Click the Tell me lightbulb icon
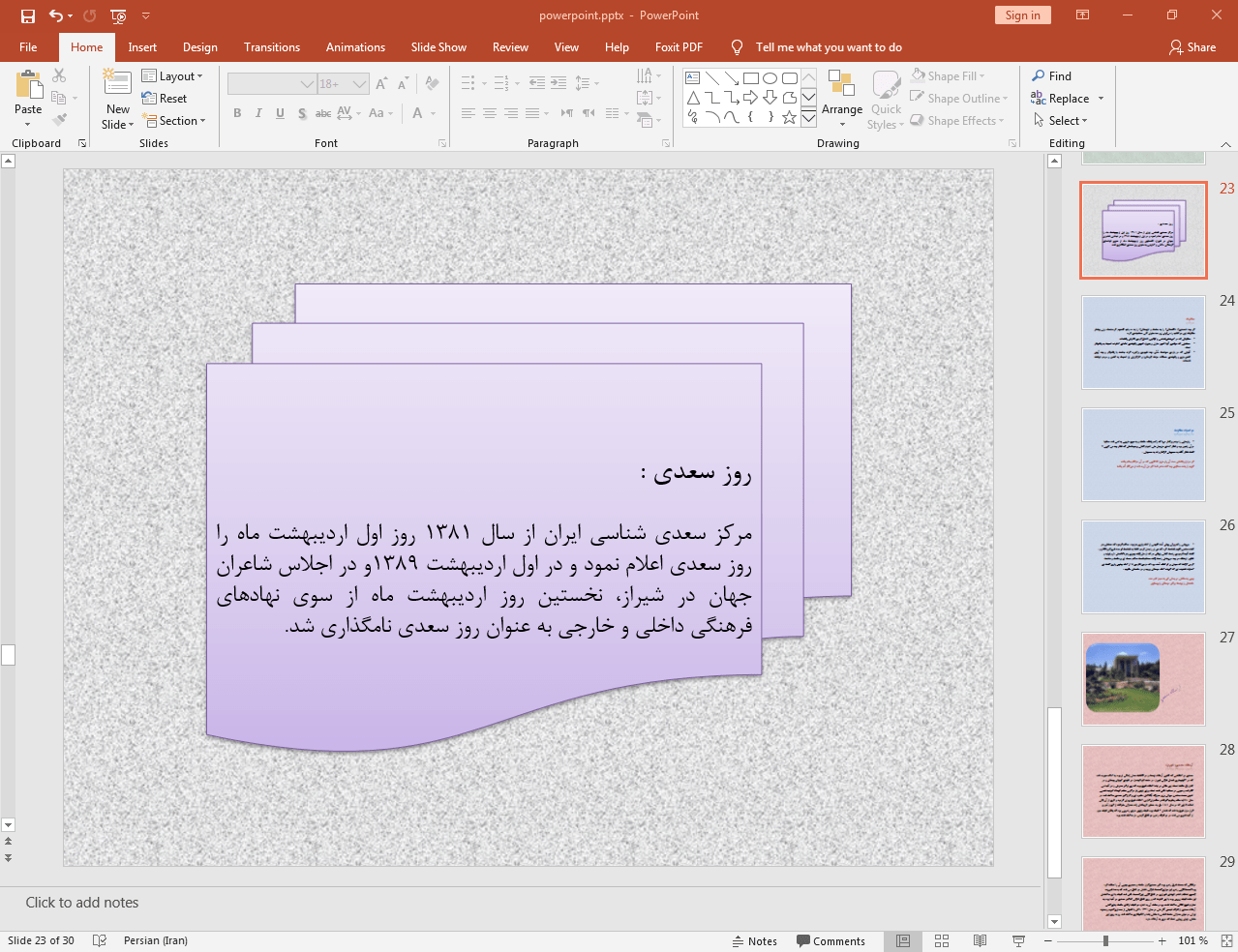 coord(737,47)
